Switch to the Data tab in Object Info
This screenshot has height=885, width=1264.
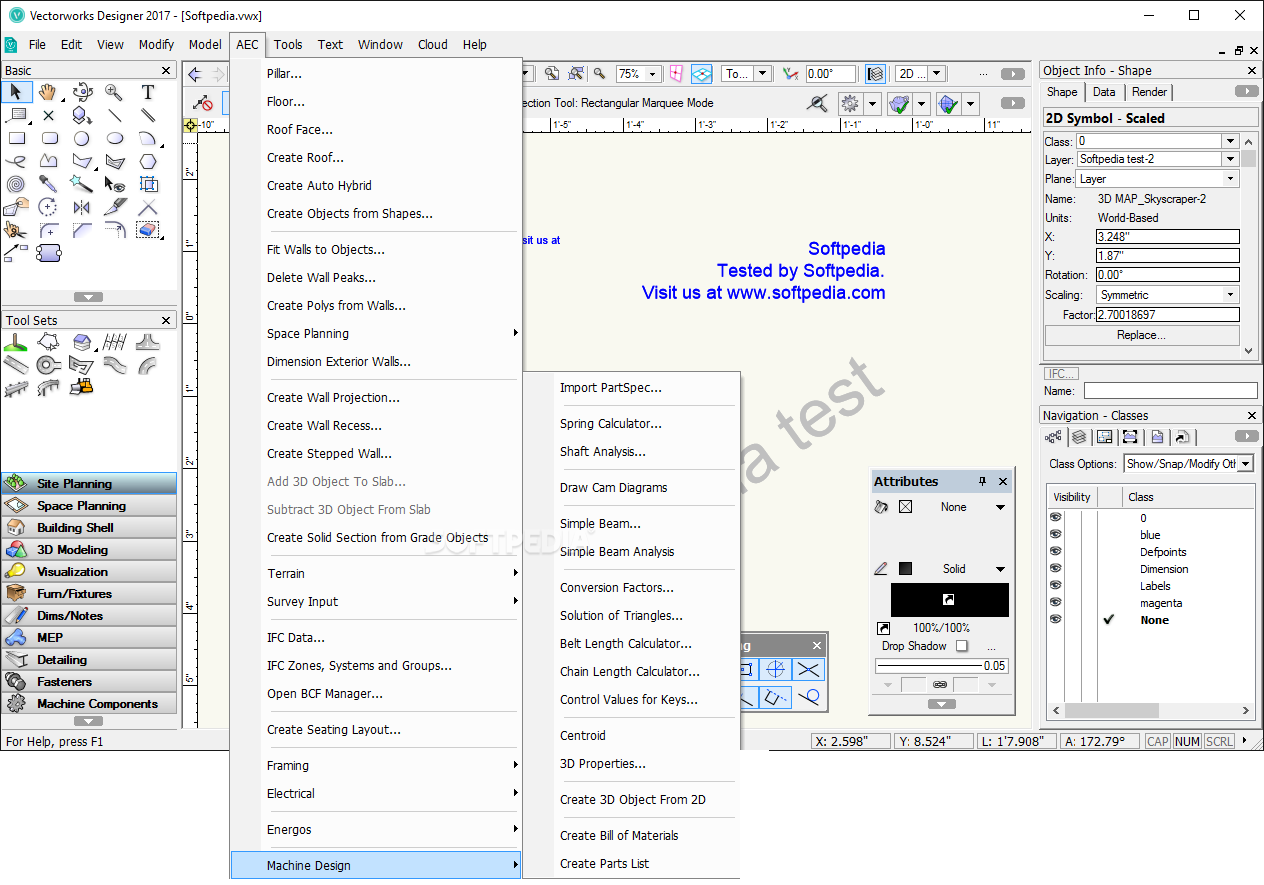(1104, 92)
